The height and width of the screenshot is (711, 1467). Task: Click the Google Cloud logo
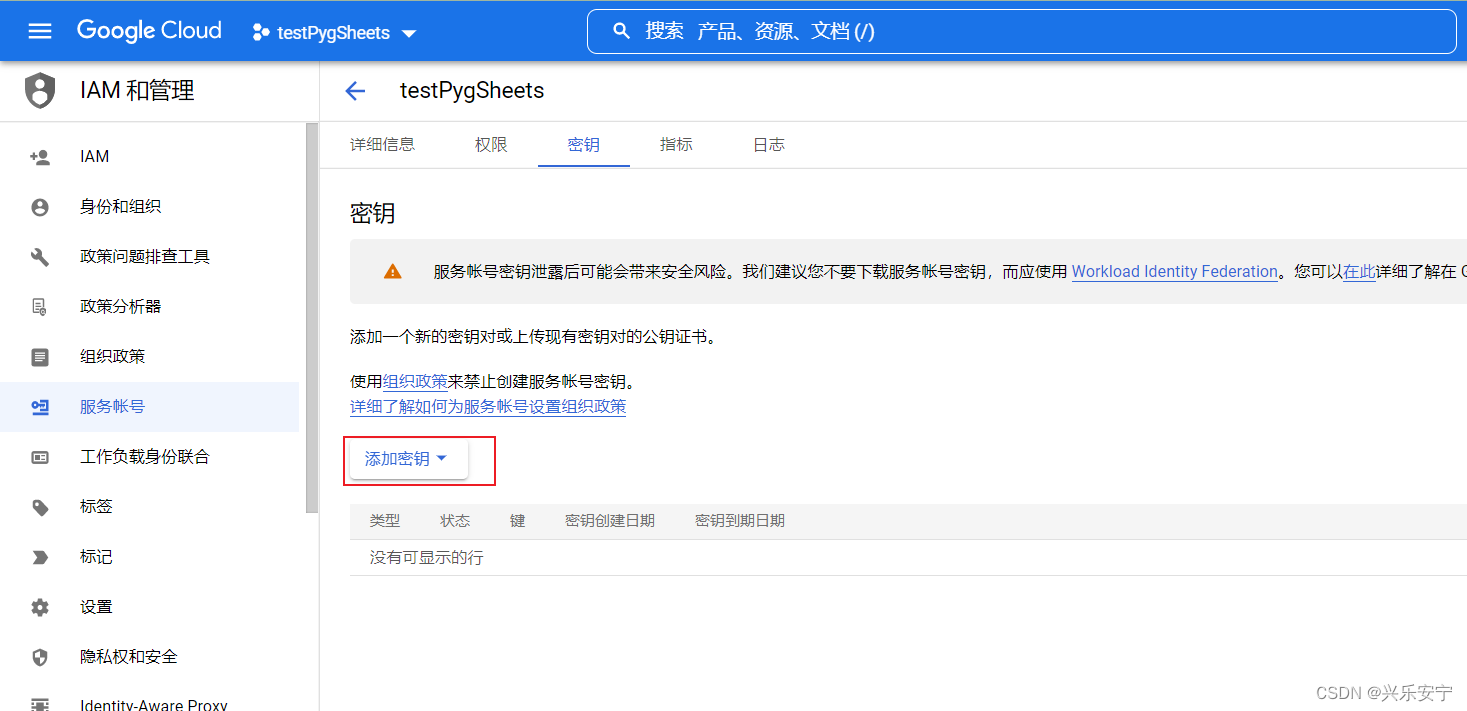pos(149,31)
